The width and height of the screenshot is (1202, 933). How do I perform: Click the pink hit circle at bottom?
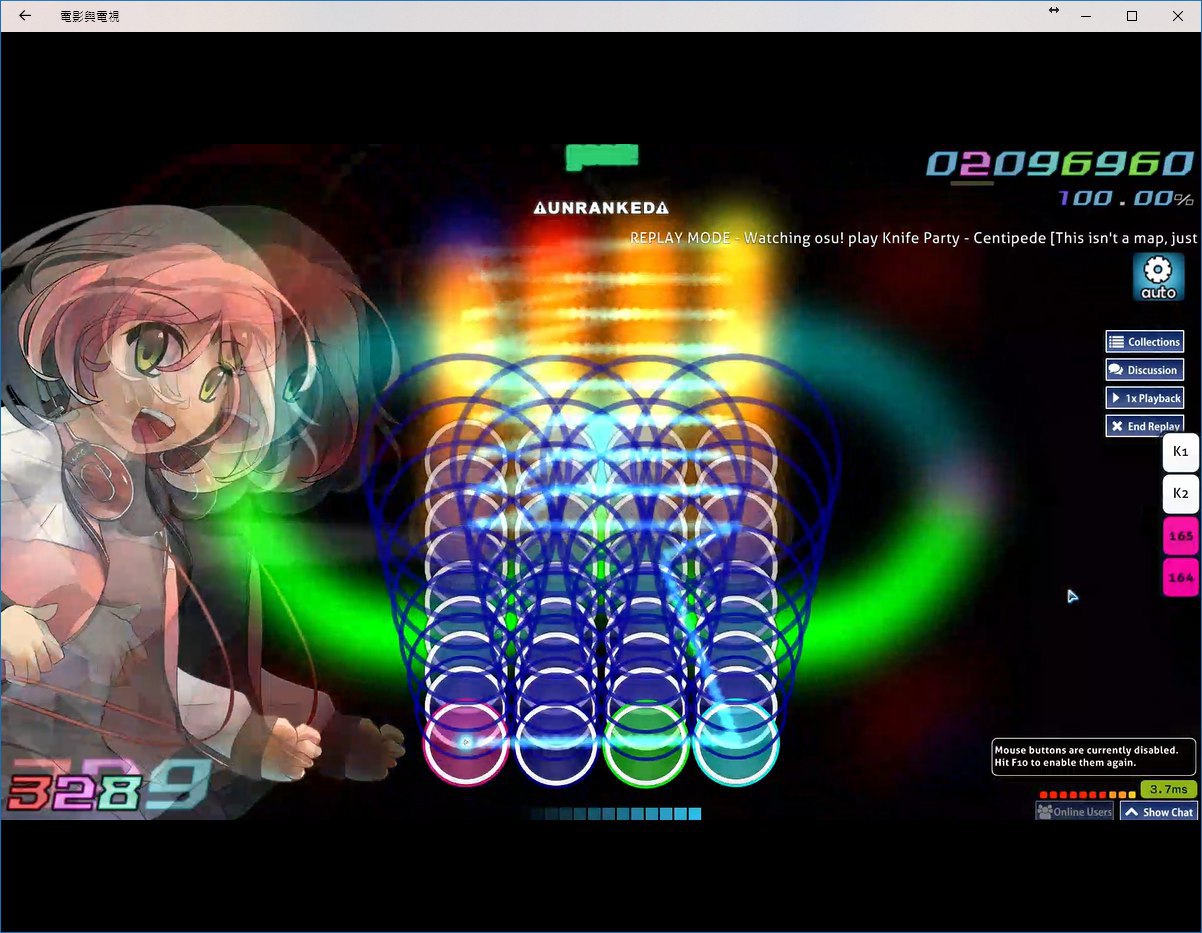pos(466,743)
